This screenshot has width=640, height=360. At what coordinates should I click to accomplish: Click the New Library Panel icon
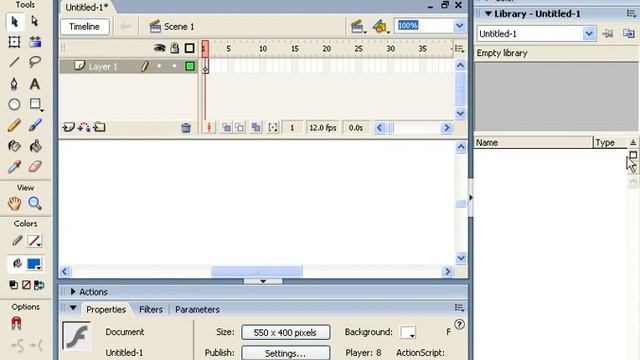pos(629,33)
